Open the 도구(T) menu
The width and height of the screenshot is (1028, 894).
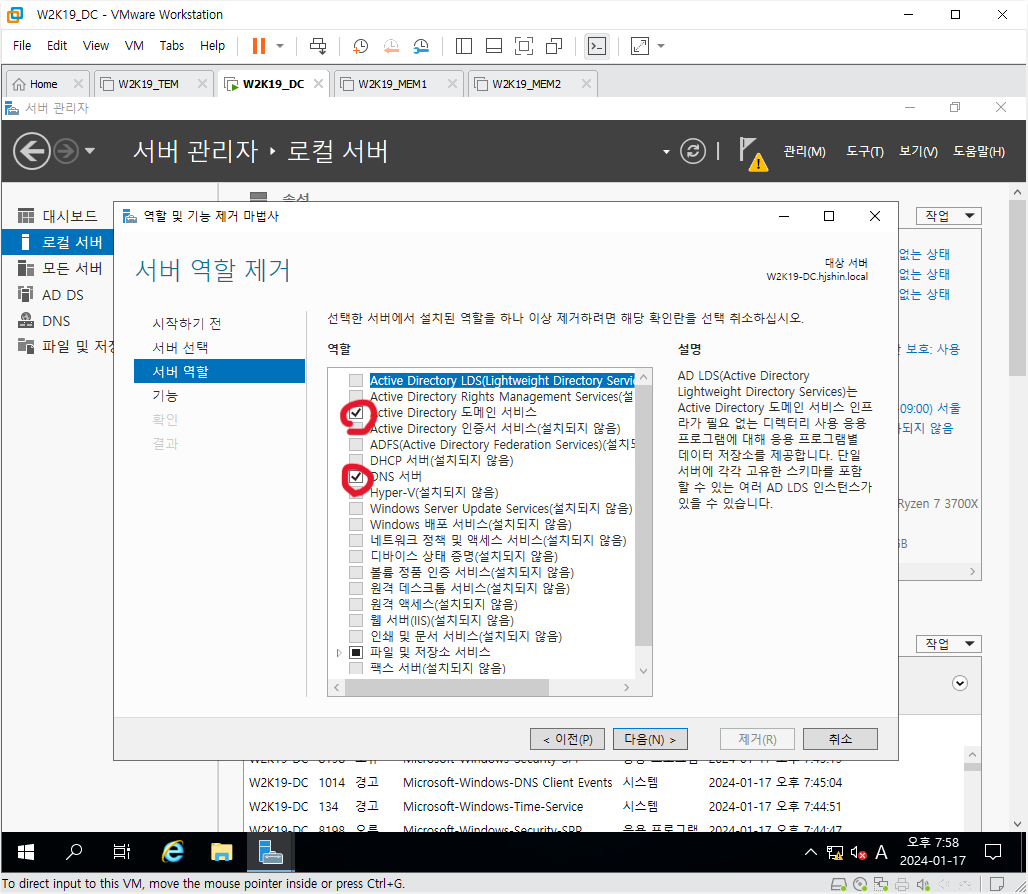[x=865, y=151]
